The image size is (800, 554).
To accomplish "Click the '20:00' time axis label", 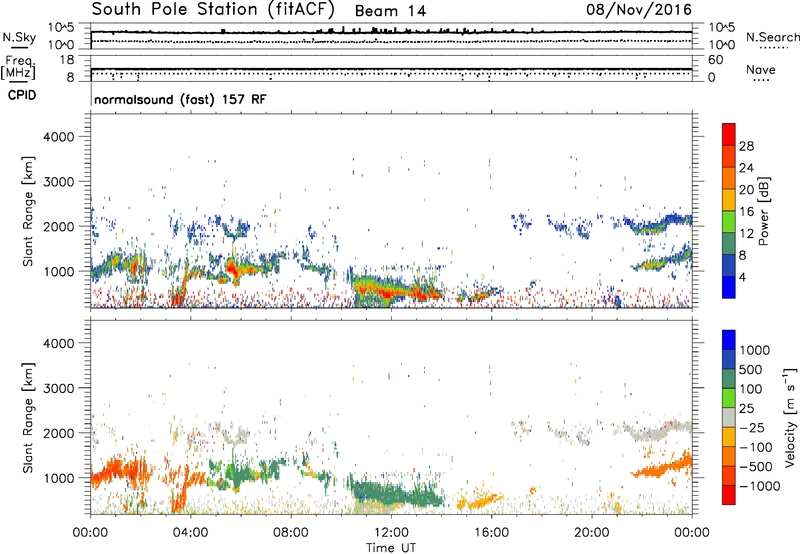I will click(x=592, y=533).
